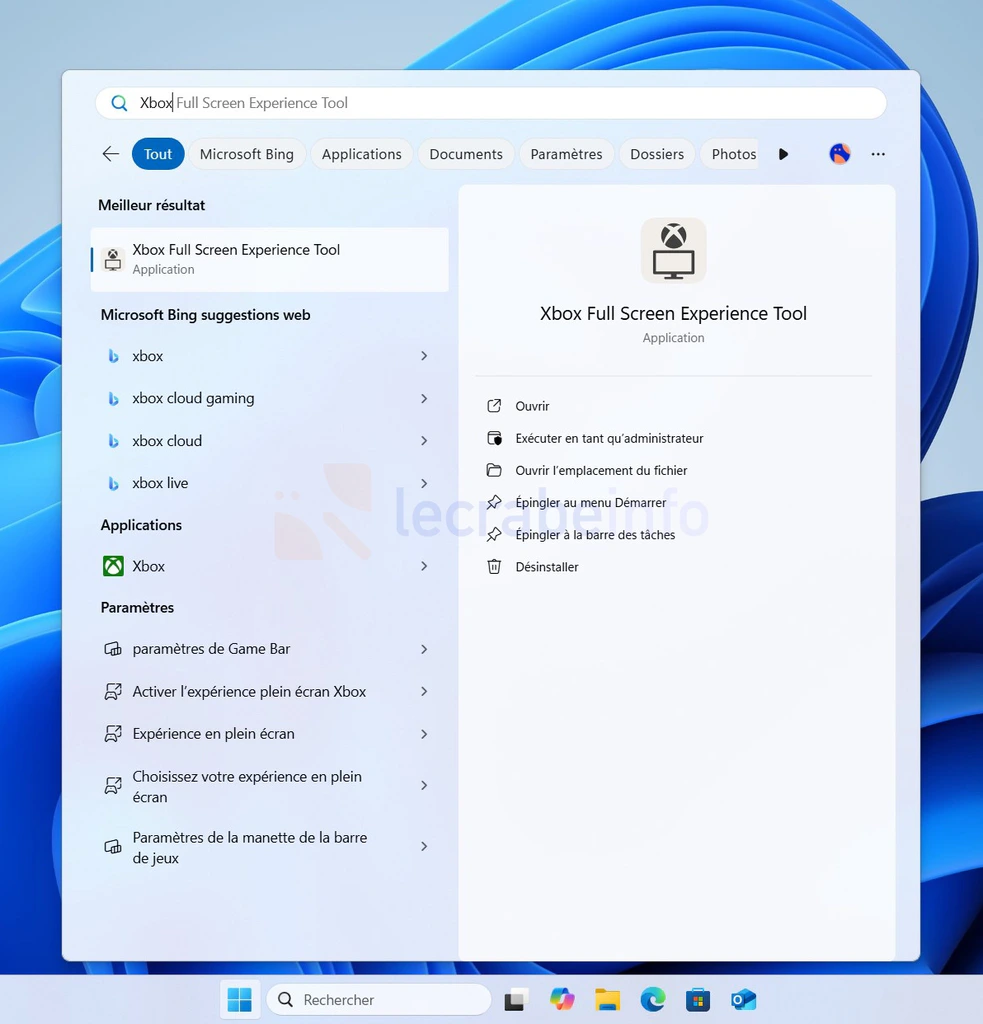
Task: Select the Paramètres filter tab
Action: (x=566, y=154)
